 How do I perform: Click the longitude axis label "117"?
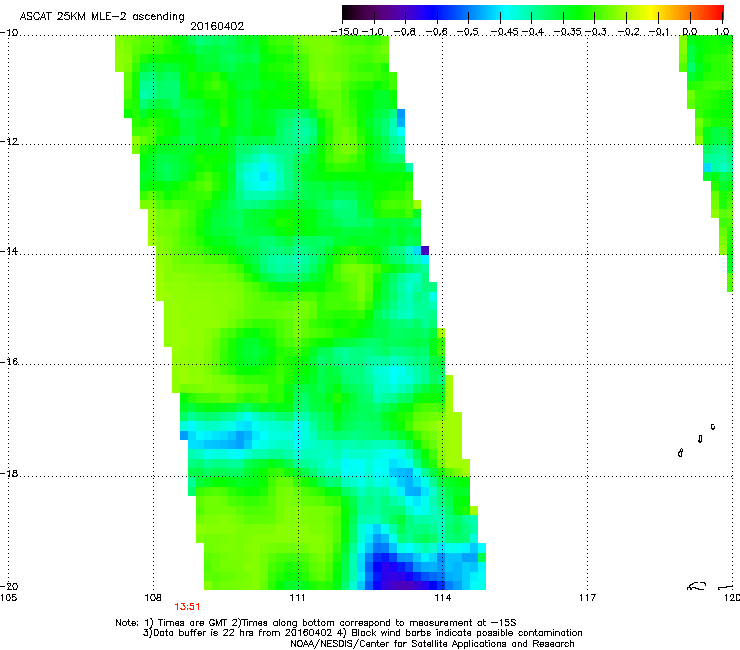click(588, 598)
